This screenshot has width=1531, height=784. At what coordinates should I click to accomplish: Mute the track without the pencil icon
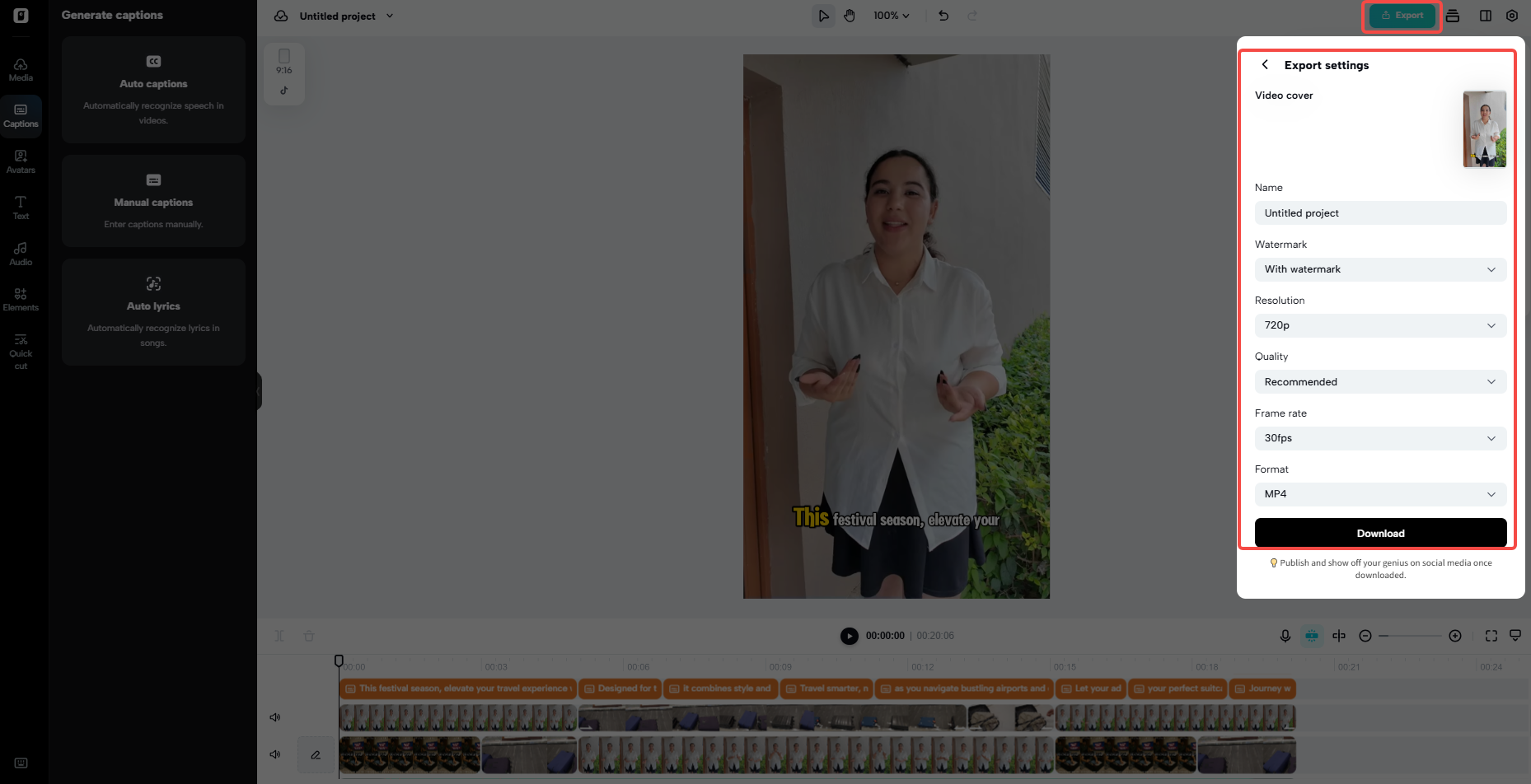[x=275, y=717]
